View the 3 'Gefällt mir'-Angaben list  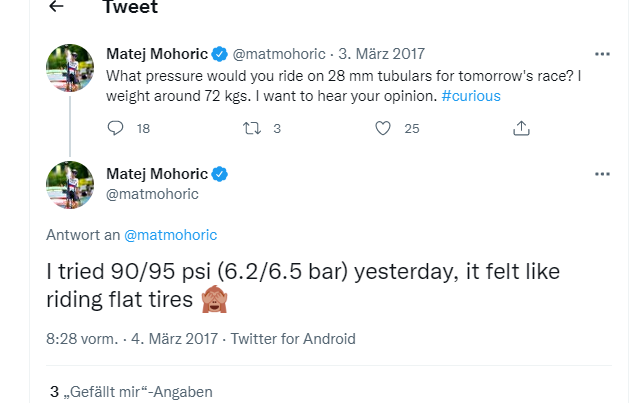(132, 392)
